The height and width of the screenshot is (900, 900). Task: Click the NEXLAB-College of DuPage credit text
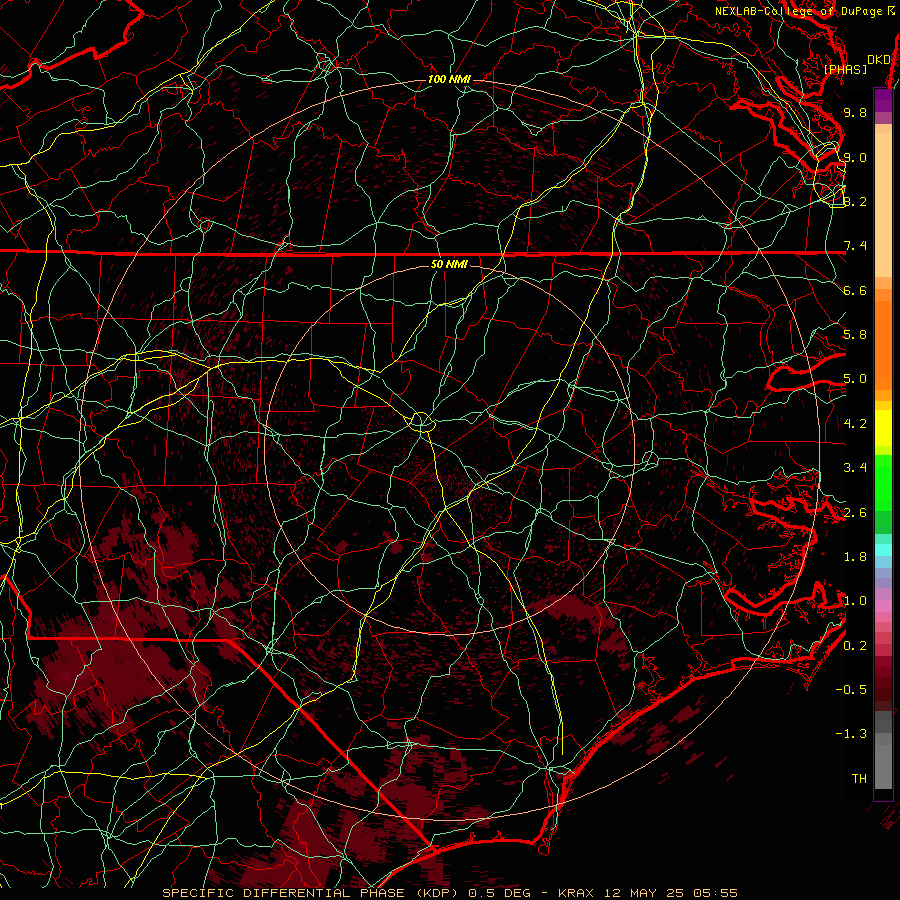(805, 11)
